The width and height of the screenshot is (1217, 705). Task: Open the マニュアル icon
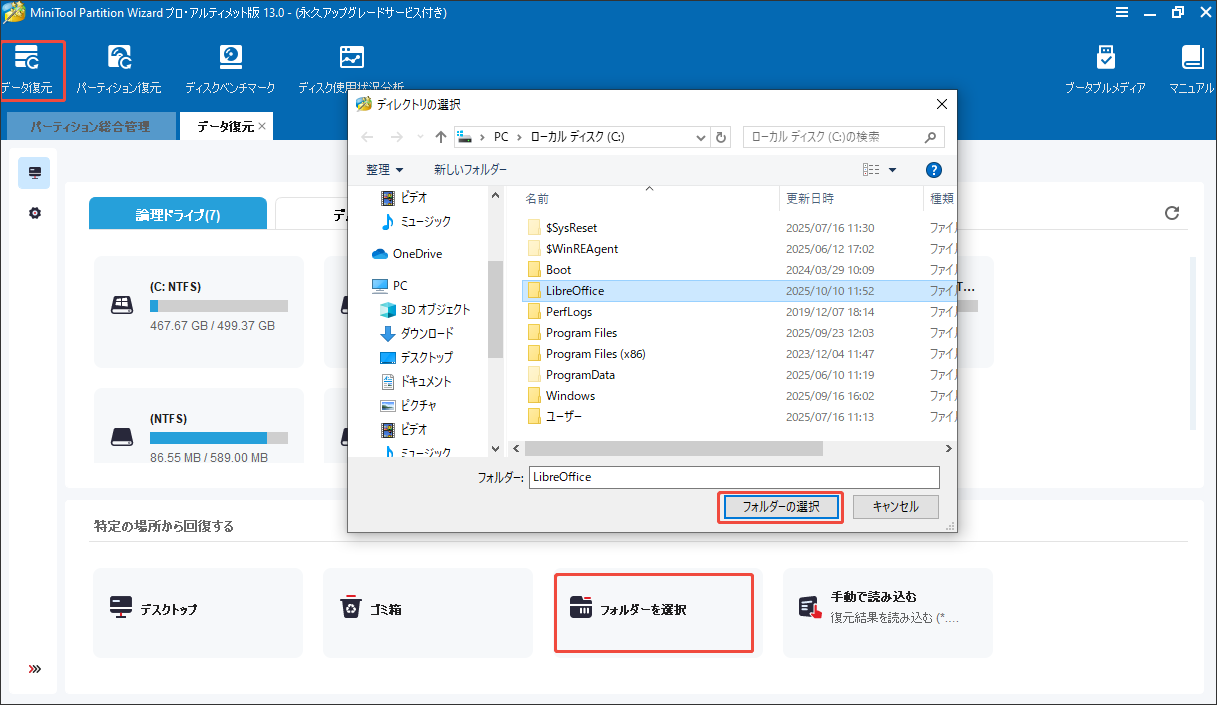(x=1191, y=70)
